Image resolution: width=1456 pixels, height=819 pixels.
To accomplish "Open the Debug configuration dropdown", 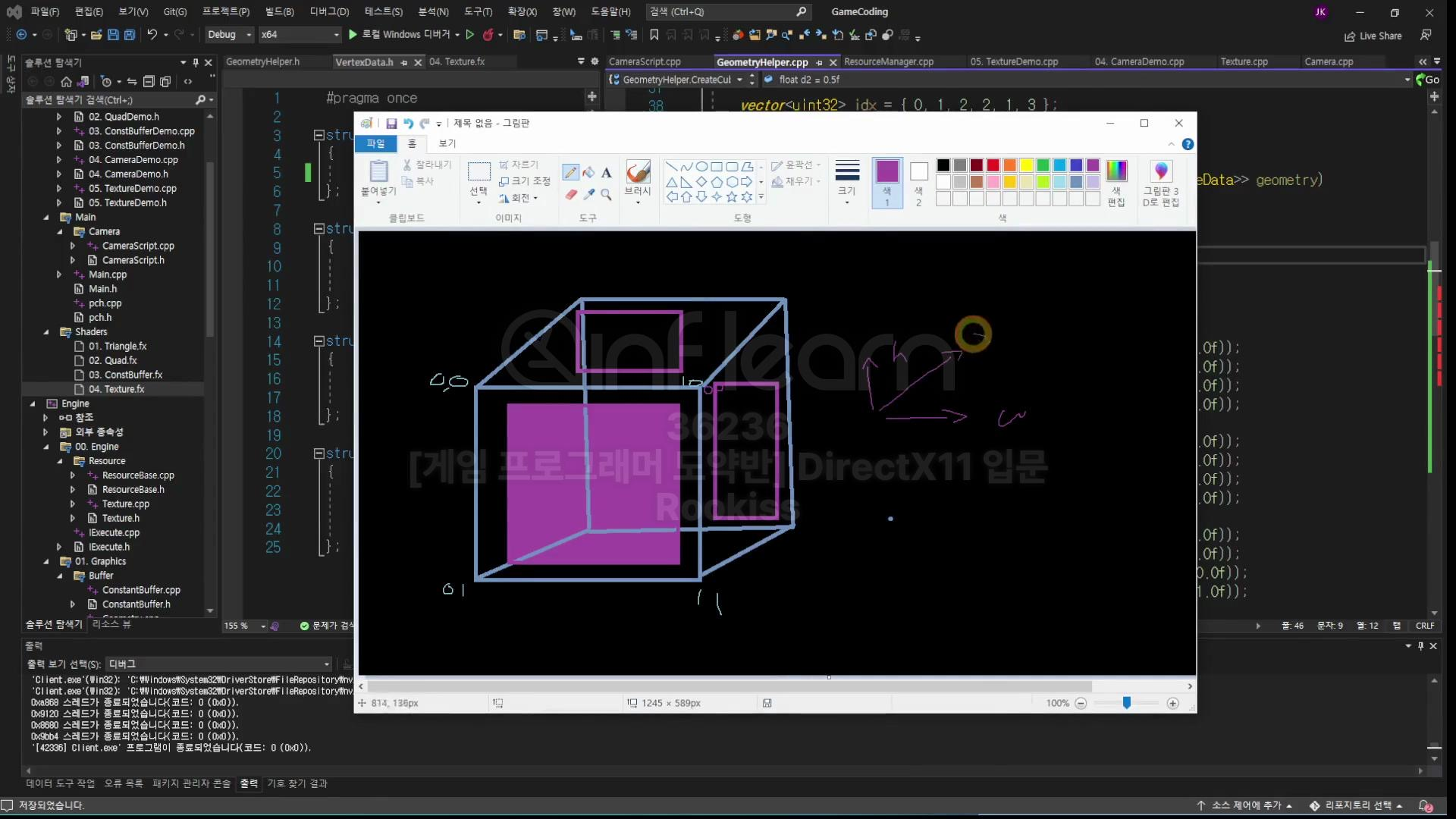I will point(230,35).
